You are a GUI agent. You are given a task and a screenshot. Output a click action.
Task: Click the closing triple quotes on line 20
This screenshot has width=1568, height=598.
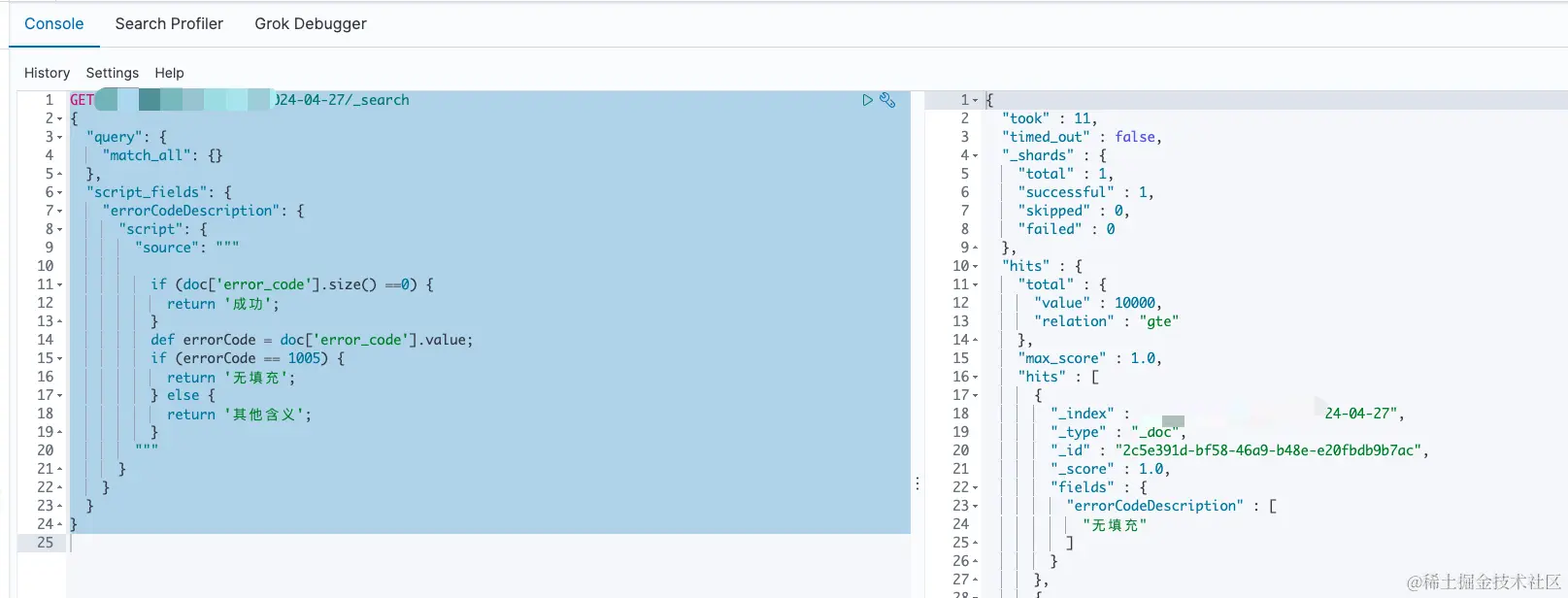pos(147,450)
